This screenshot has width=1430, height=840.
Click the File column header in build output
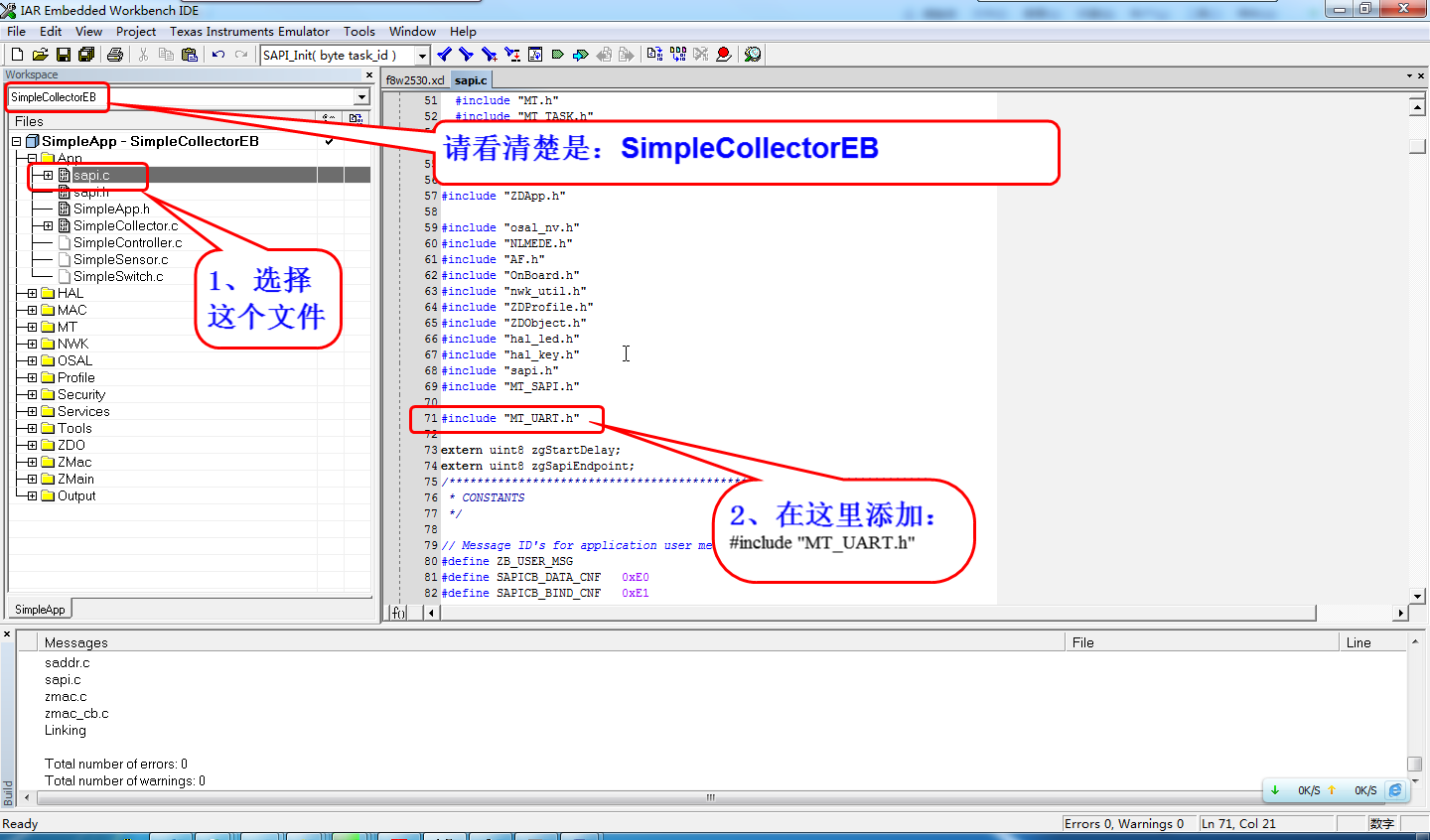(x=1202, y=642)
